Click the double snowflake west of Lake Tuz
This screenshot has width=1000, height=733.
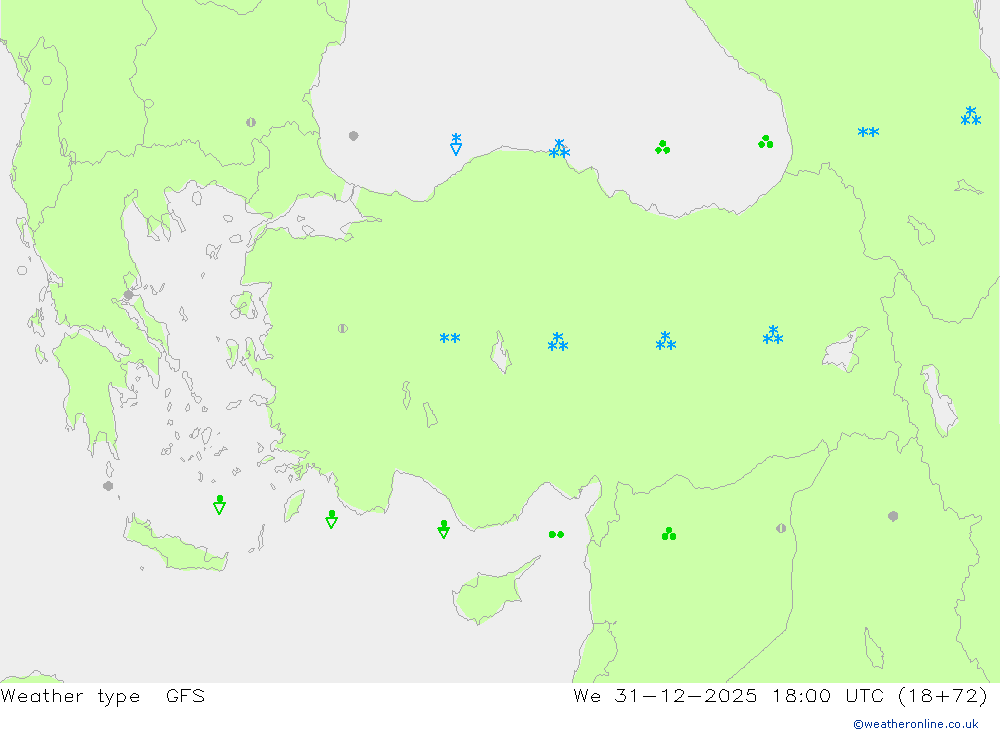[450, 338]
